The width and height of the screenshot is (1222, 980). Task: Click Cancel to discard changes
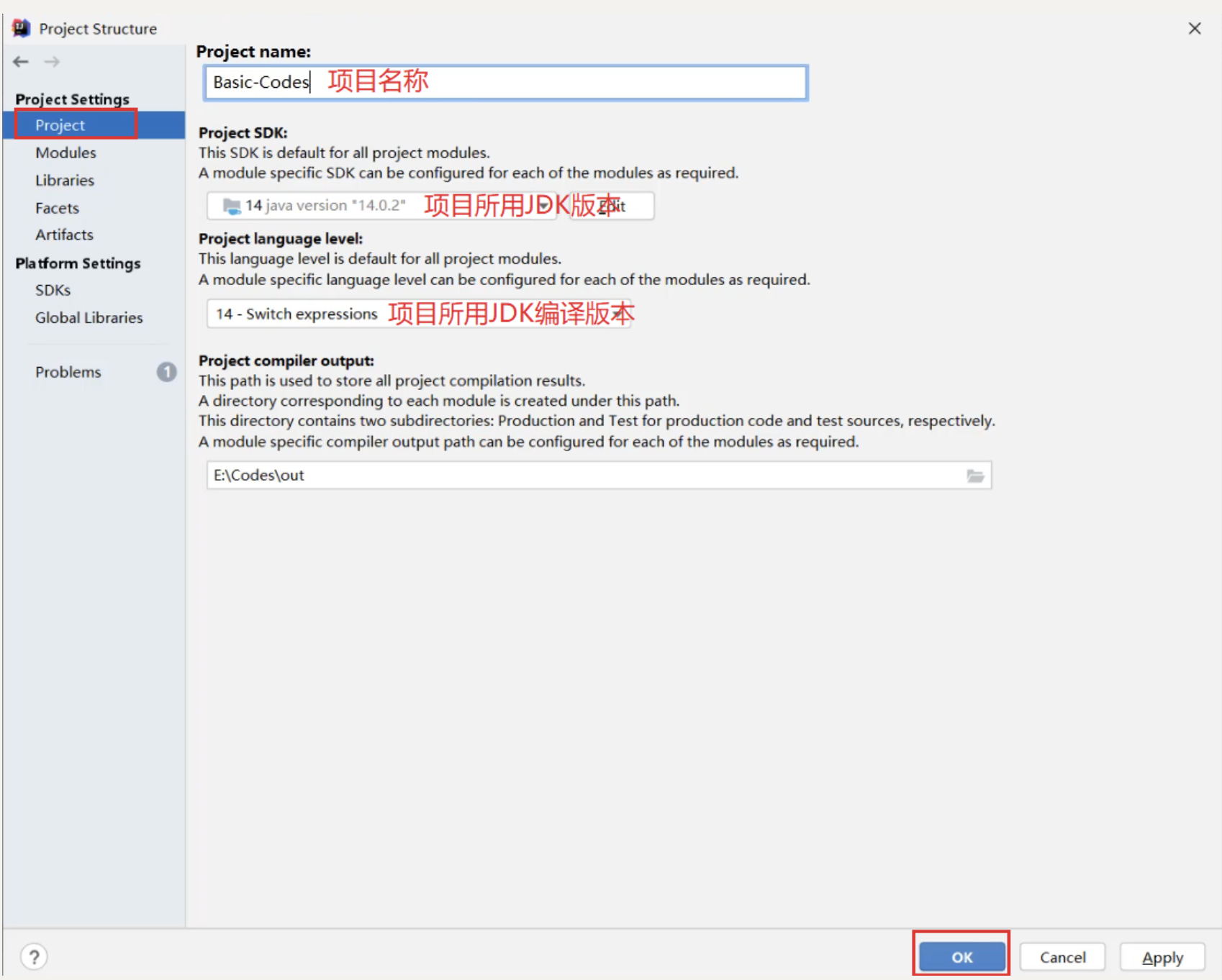click(1062, 957)
